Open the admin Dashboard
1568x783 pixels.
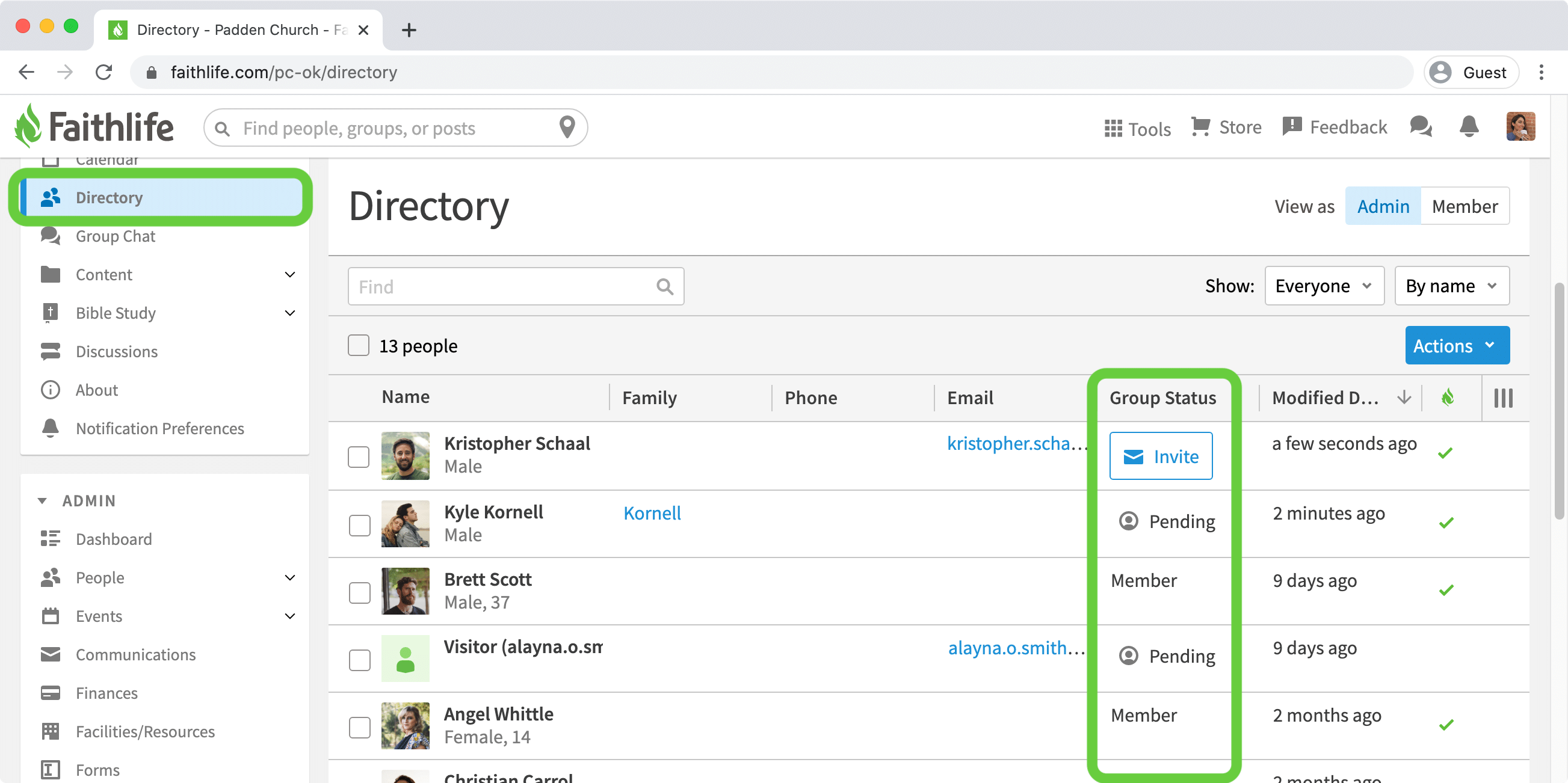tap(113, 539)
